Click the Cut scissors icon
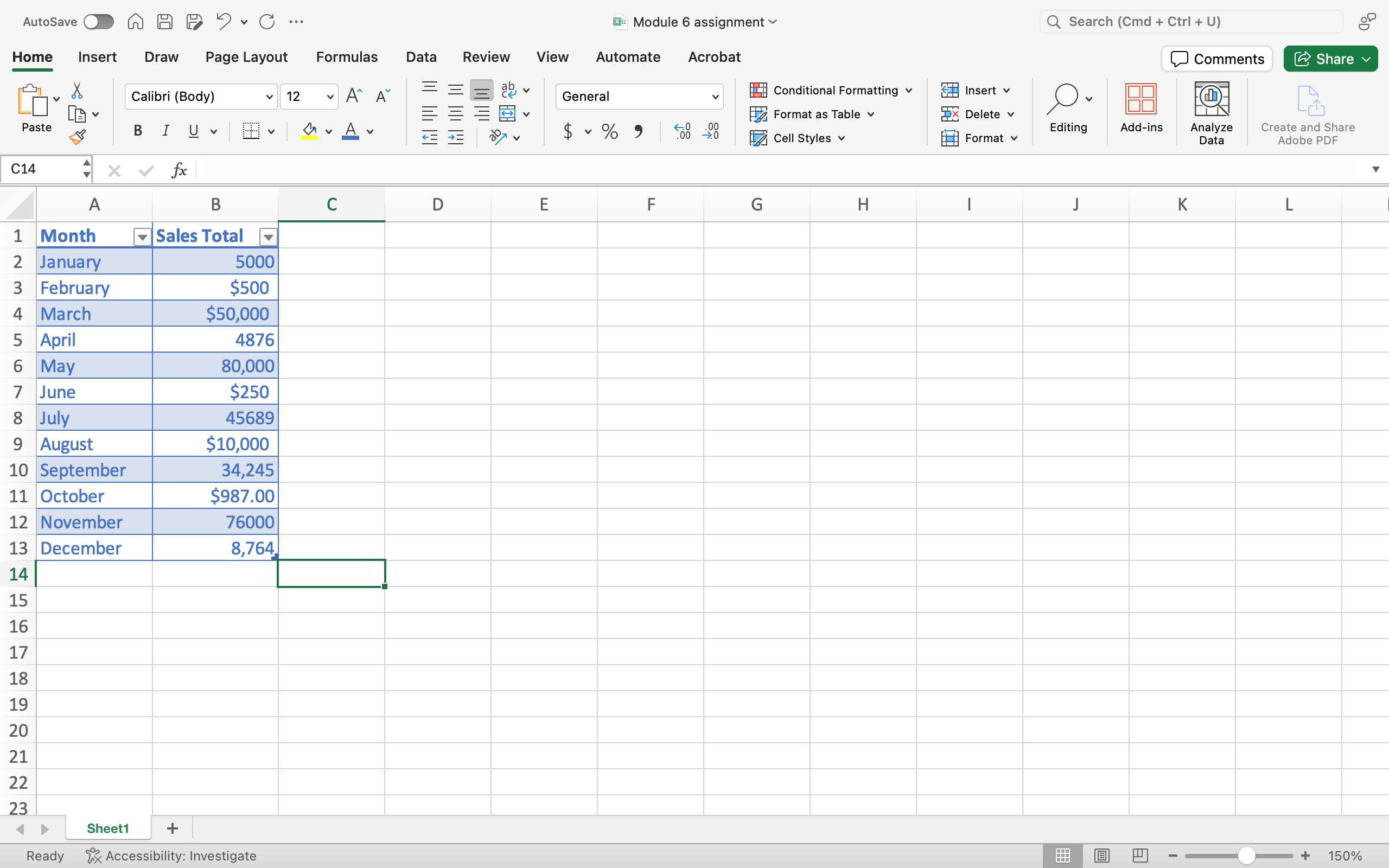The height and width of the screenshot is (868, 1389). point(77,91)
